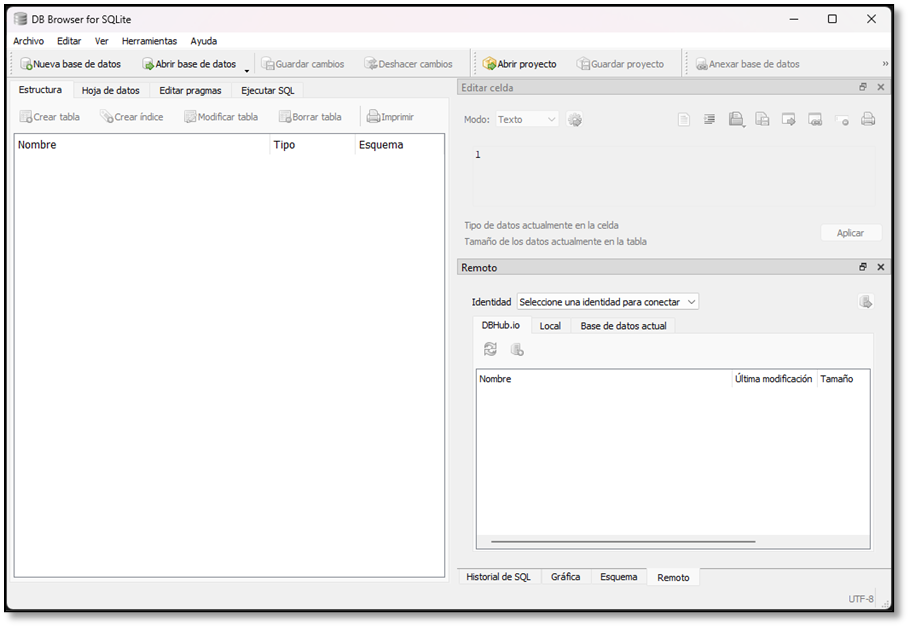Select the Base de datos actual tab
The height and width of the screenshot is (628, 910).
(x=623, y=326)
